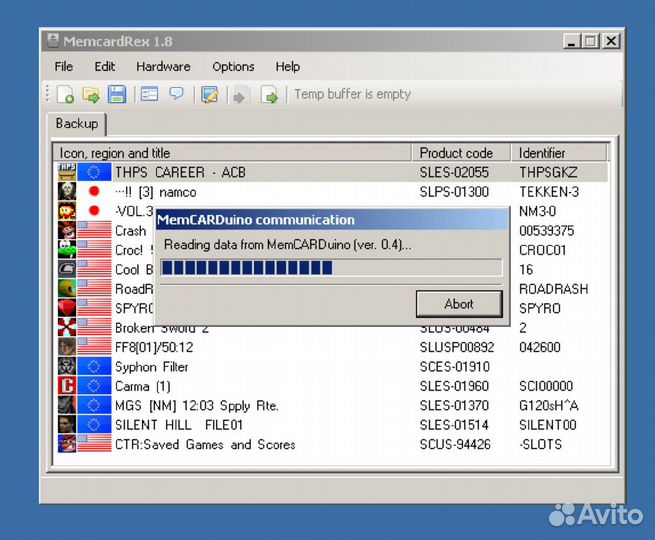Open the Hardware menu
The height and width of the screenshot is (540, 655).
(x=163, y=67)
